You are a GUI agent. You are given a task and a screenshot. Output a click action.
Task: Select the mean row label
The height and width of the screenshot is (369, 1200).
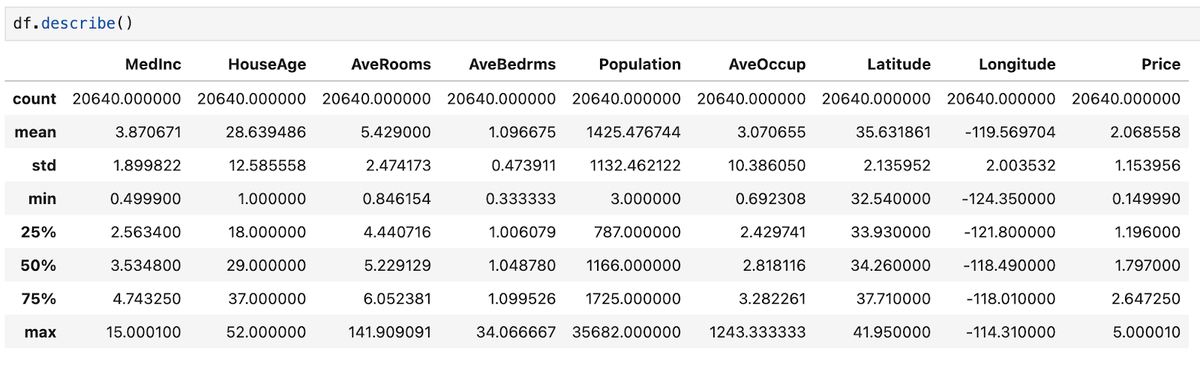coord(36,131)
